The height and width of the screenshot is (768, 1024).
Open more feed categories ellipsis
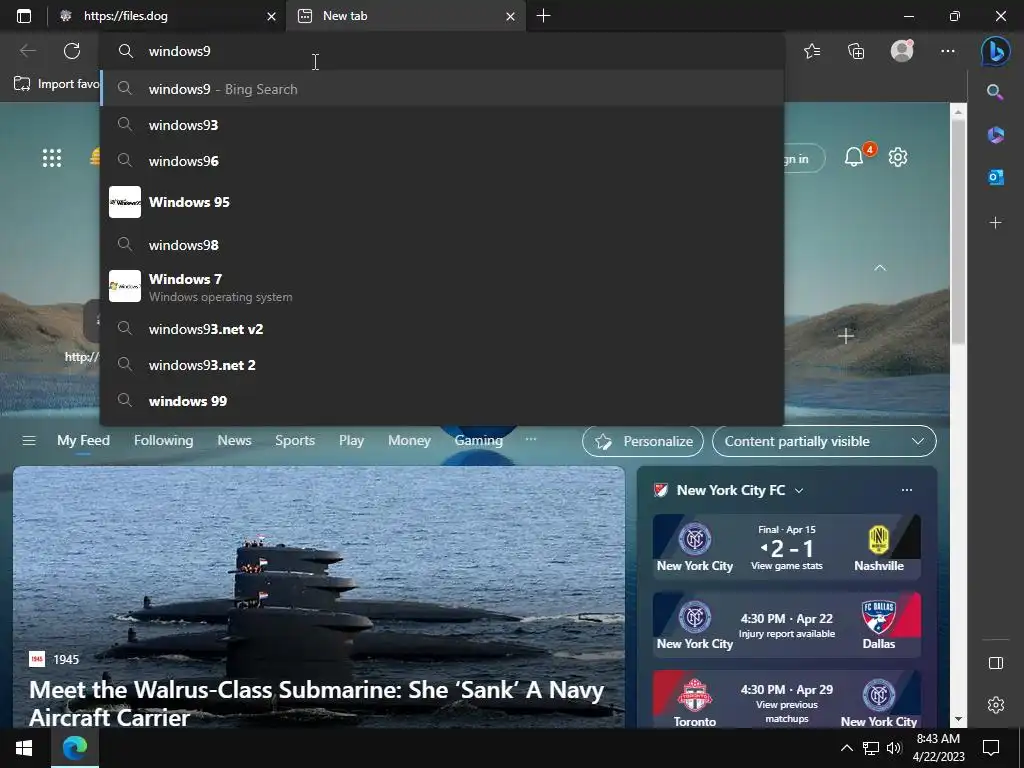pyautogui.click(x=531, y=440)
